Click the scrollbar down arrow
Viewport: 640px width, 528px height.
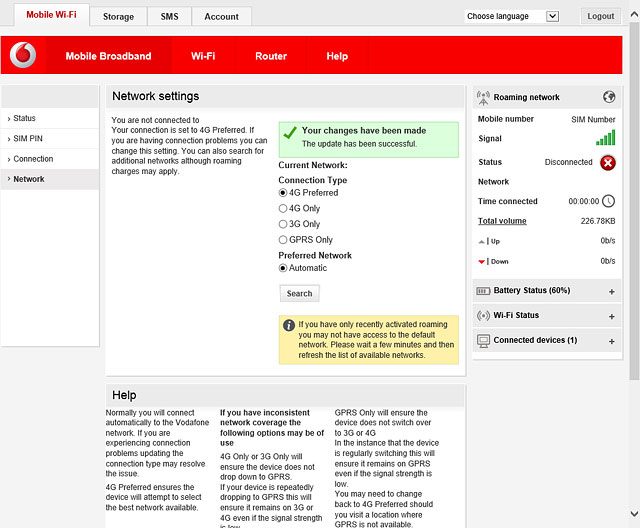coord(634,513)
